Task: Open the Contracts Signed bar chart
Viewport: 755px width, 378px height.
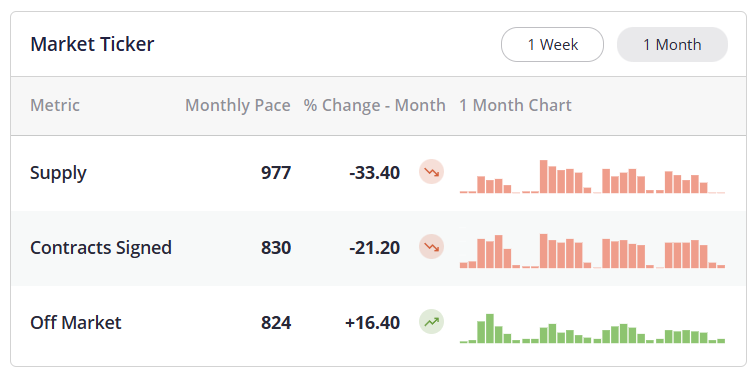Action: [592, 251]
